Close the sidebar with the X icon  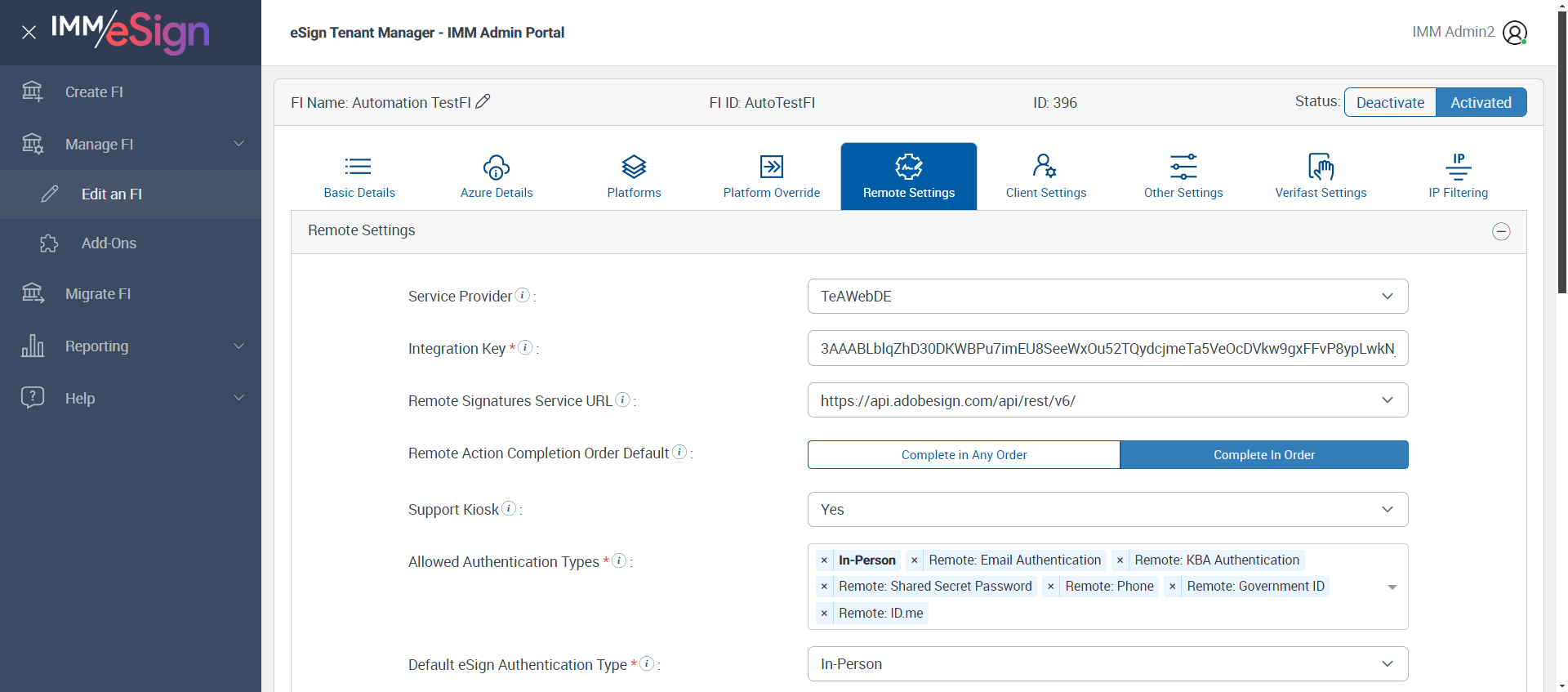[x=29, y=33]
